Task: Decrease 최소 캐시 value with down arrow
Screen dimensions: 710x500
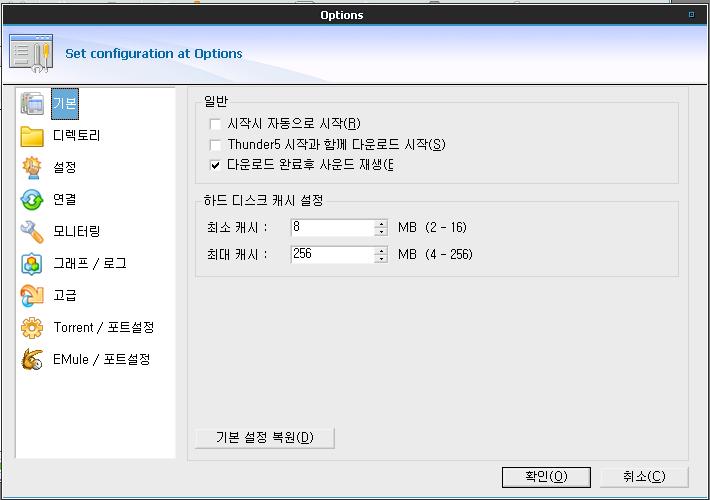Action: (x=381, y=232)
